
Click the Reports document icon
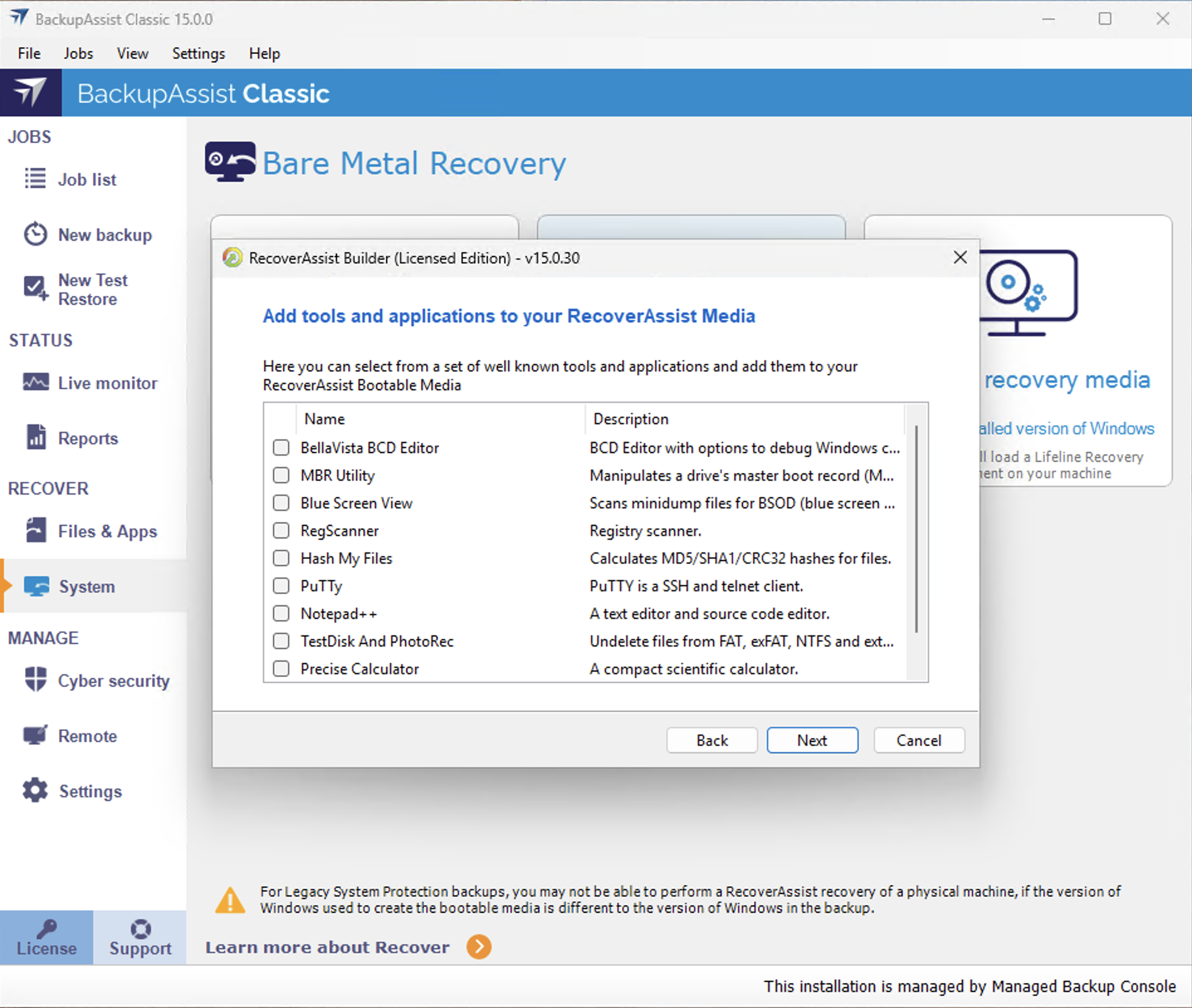pyautogui.click(x=35, y=437)
